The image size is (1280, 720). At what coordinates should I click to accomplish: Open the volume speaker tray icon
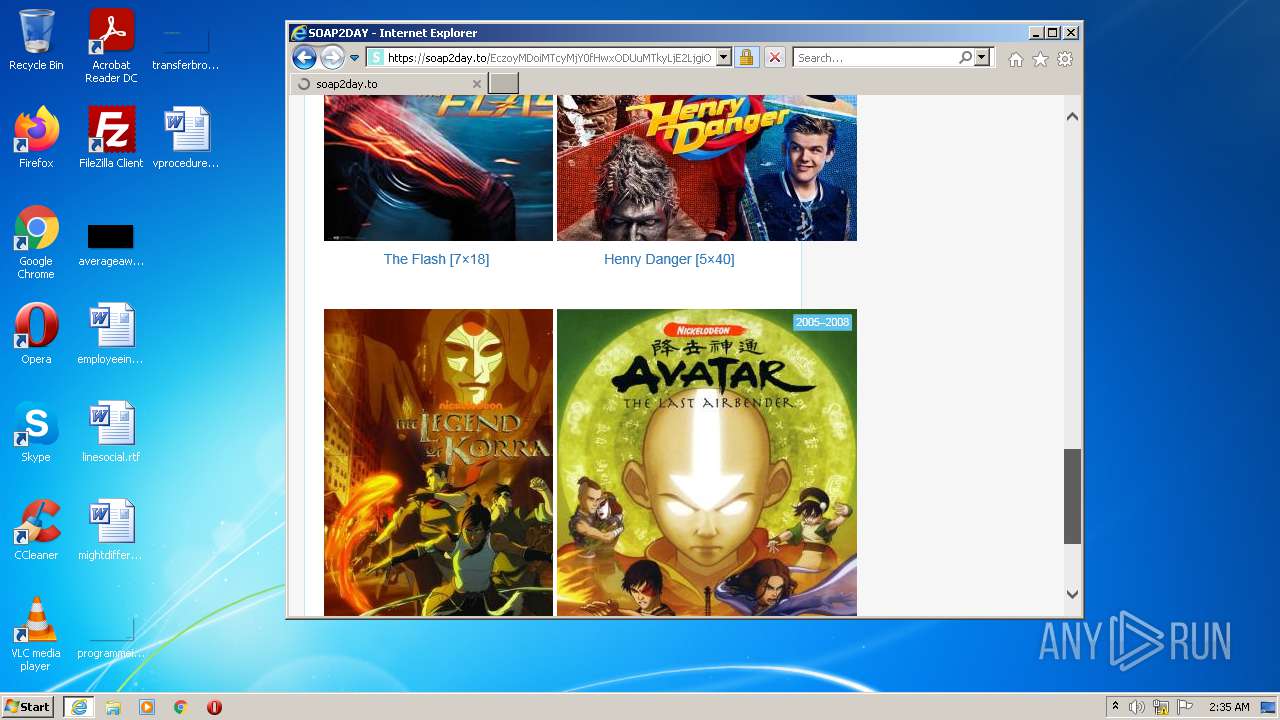coord(1137,707)
